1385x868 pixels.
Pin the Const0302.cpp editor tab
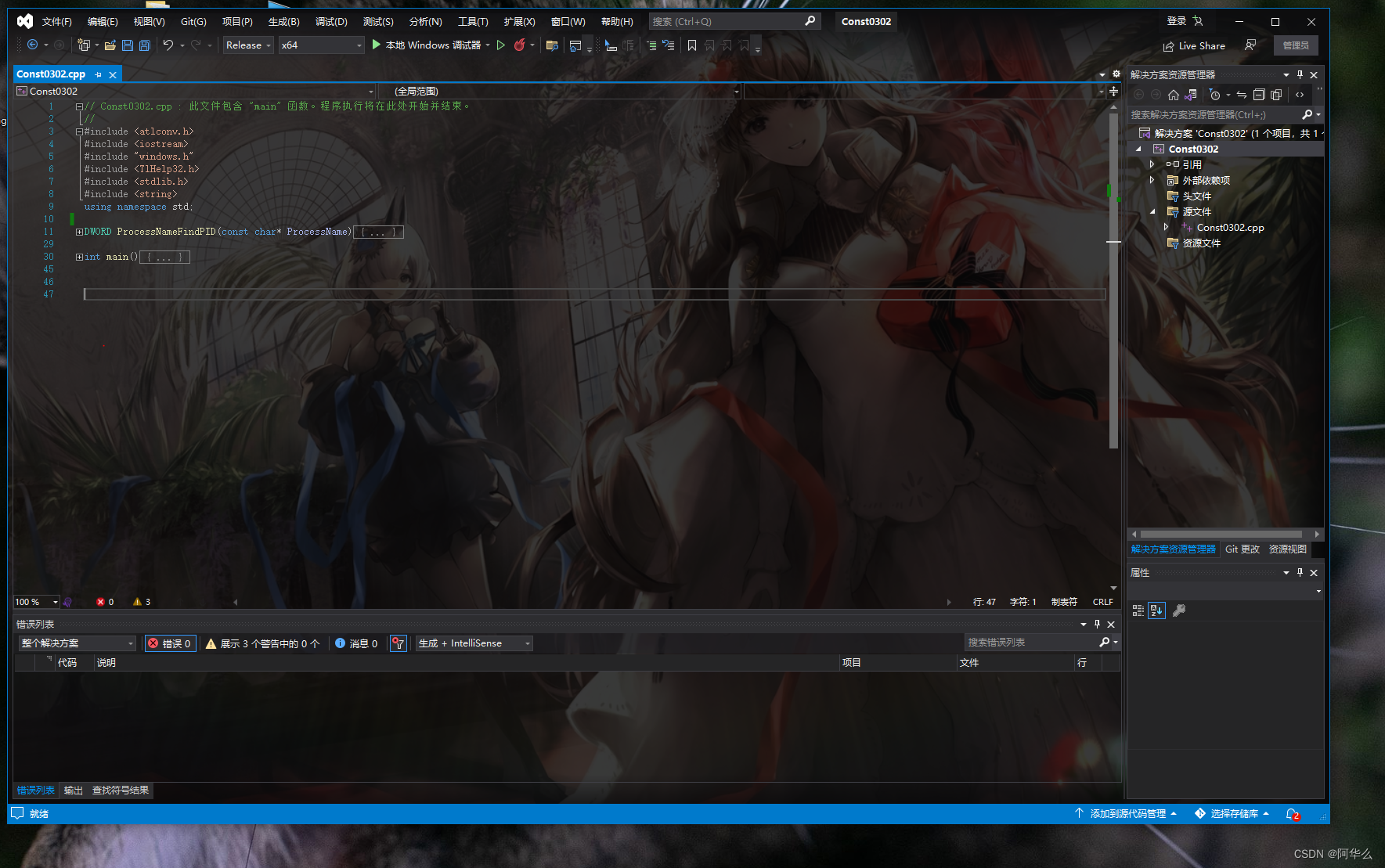coord(98,74)
